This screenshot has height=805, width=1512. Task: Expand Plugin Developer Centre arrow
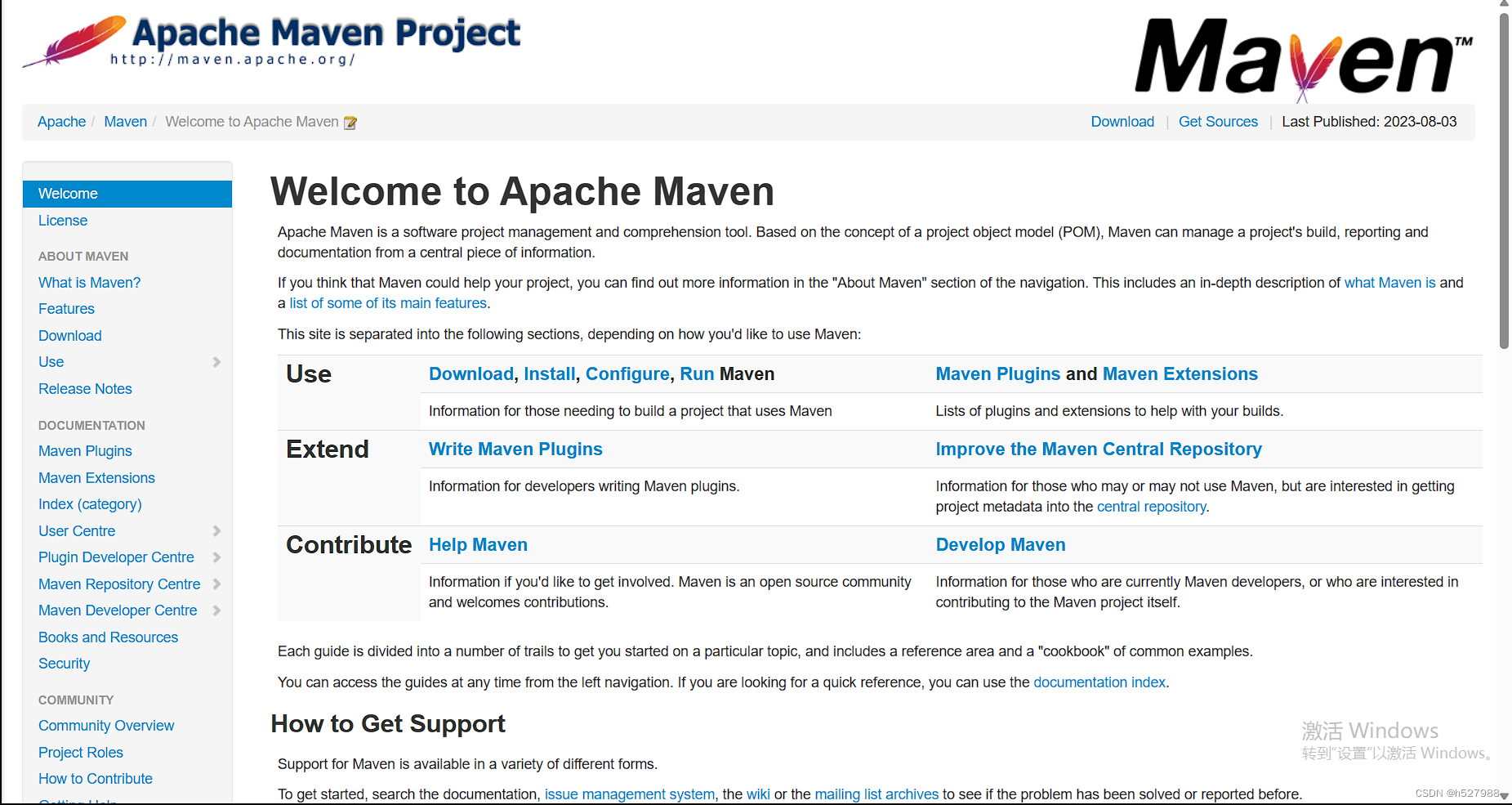pyautogui.click(x=216, y=557)
